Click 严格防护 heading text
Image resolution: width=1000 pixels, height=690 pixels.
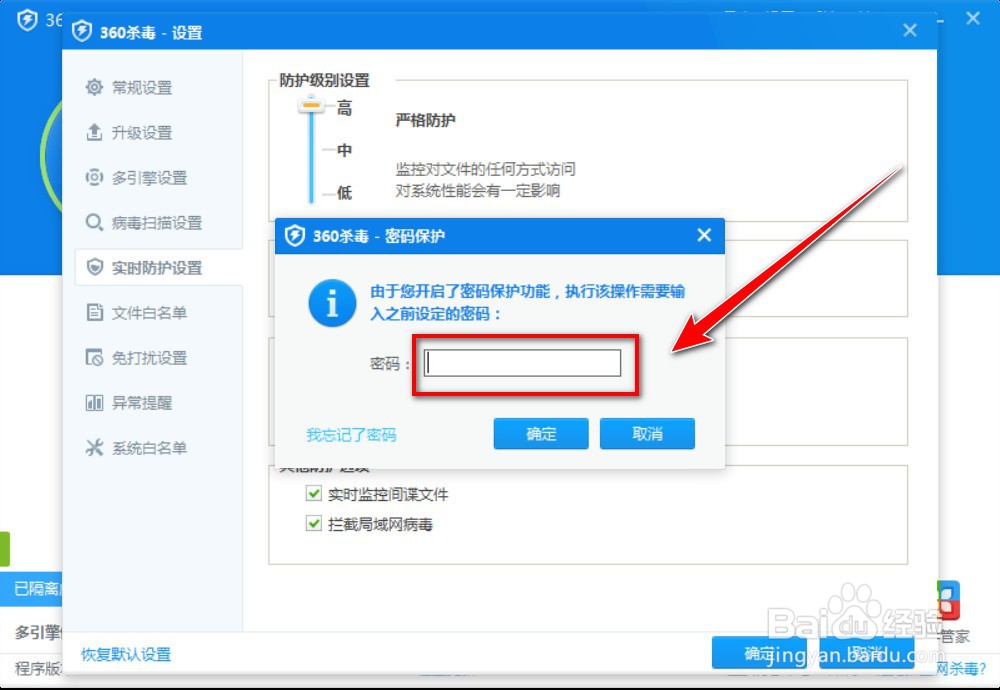(x=425, y=120)
